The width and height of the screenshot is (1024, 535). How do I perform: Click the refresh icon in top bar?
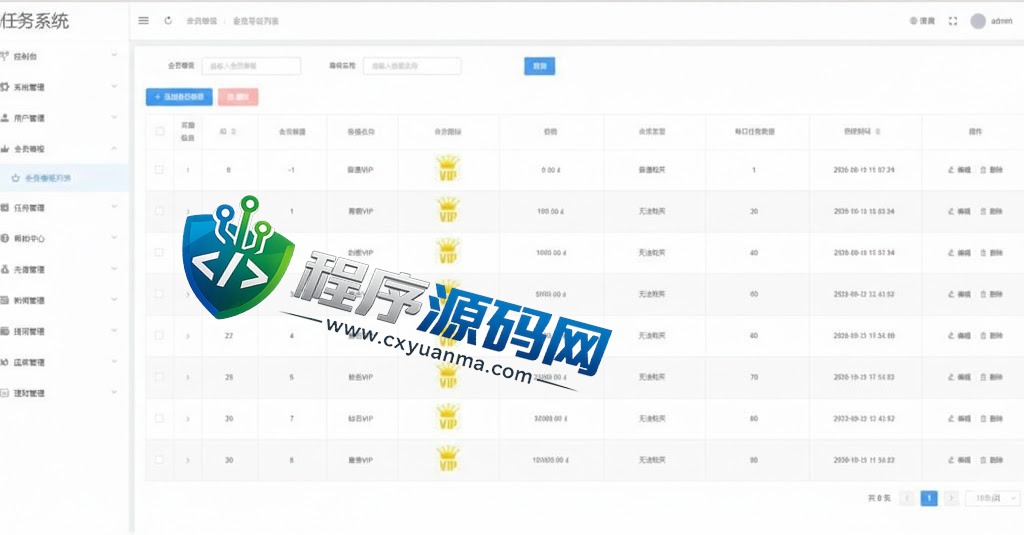[x=168, y=21]
